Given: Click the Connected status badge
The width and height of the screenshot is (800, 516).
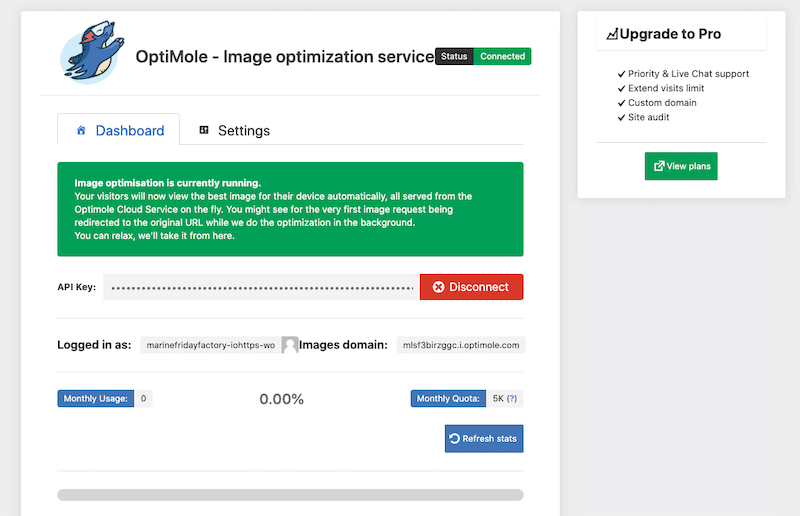Looking at the screenshot, I should click(x=503, y=56).
